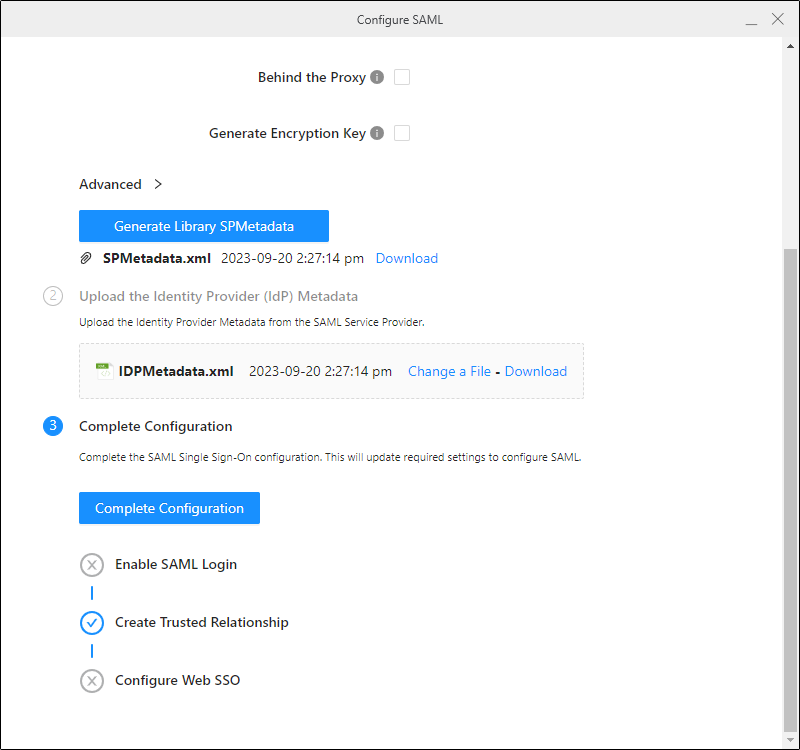Image resolution: width=800 pixels, height=750 pixels.
Task: Click the info icon beside Behind the Proxy
Action: (x=377, y=77)
